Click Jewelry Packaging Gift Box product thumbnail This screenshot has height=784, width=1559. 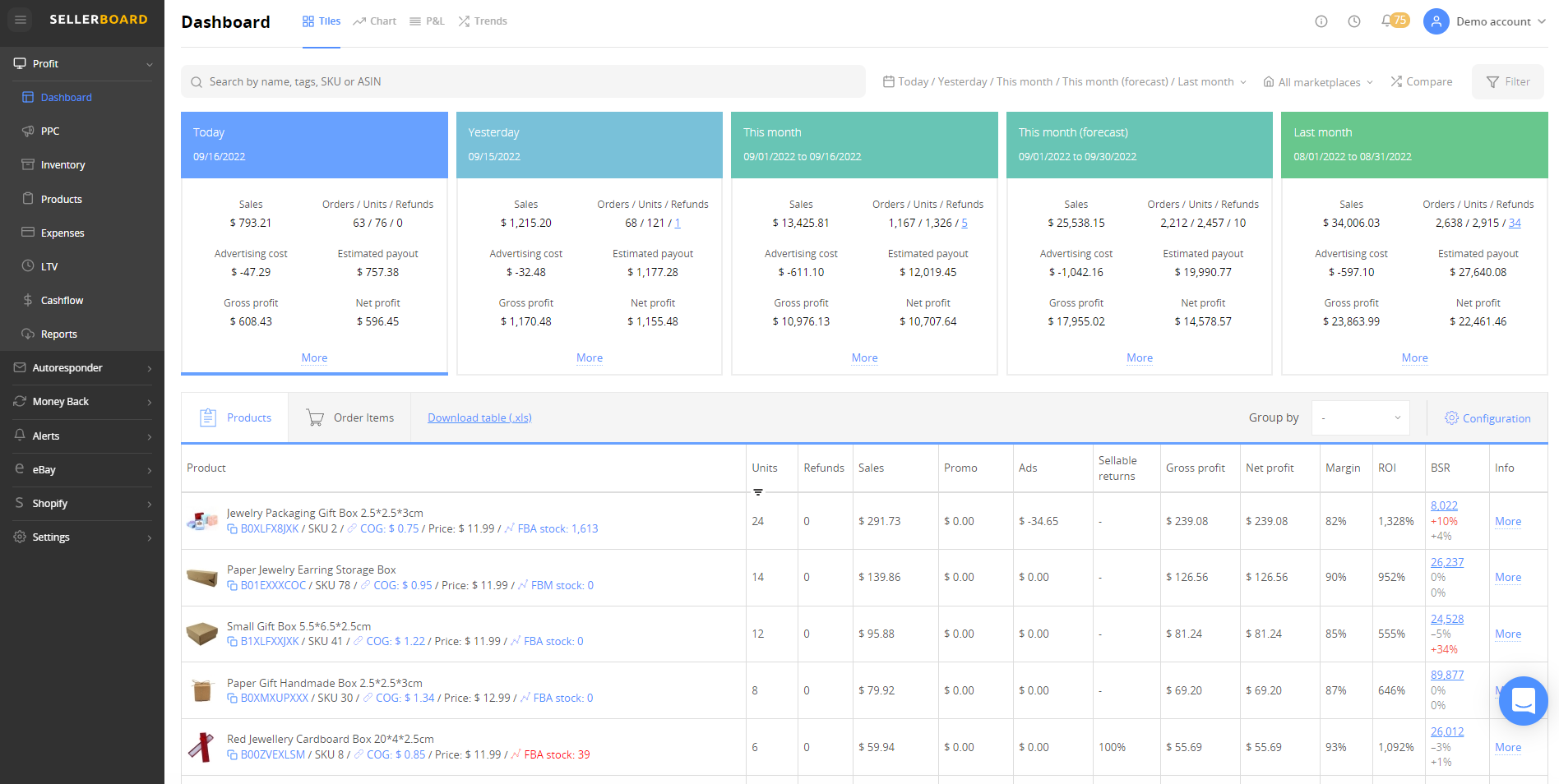coord(201,520)
